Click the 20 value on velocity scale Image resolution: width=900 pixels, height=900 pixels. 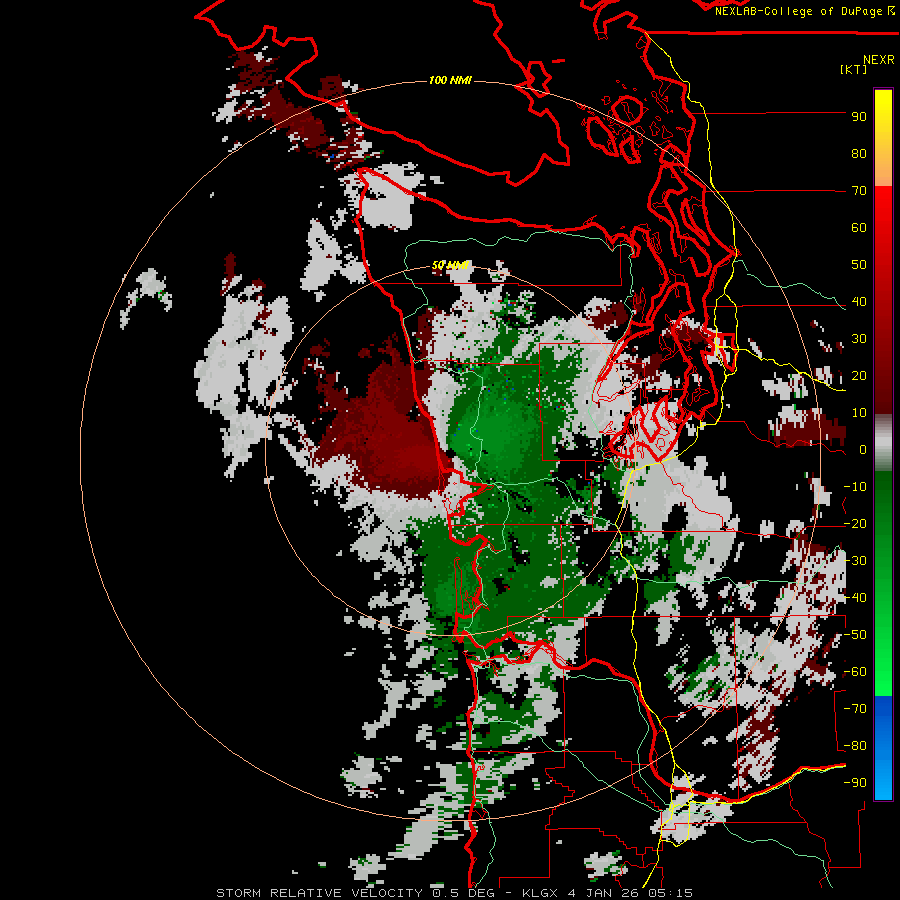[x=859, y=376]
